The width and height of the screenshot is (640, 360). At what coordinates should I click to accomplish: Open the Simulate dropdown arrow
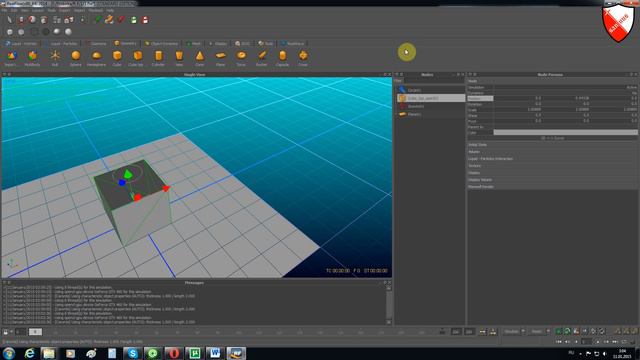coord(523,331)
